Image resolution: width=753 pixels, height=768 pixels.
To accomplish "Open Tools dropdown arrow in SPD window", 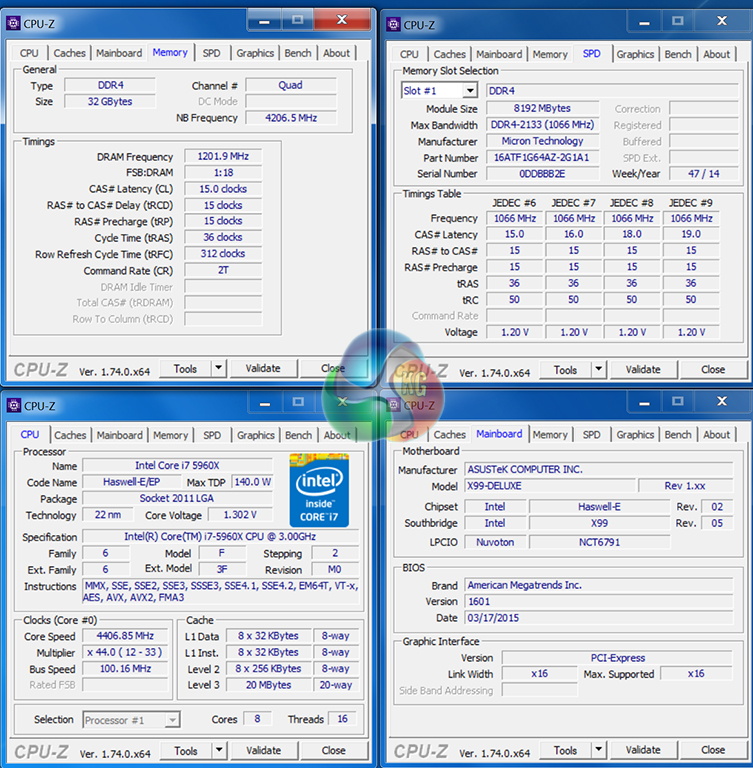I will (x=598, y=369).
